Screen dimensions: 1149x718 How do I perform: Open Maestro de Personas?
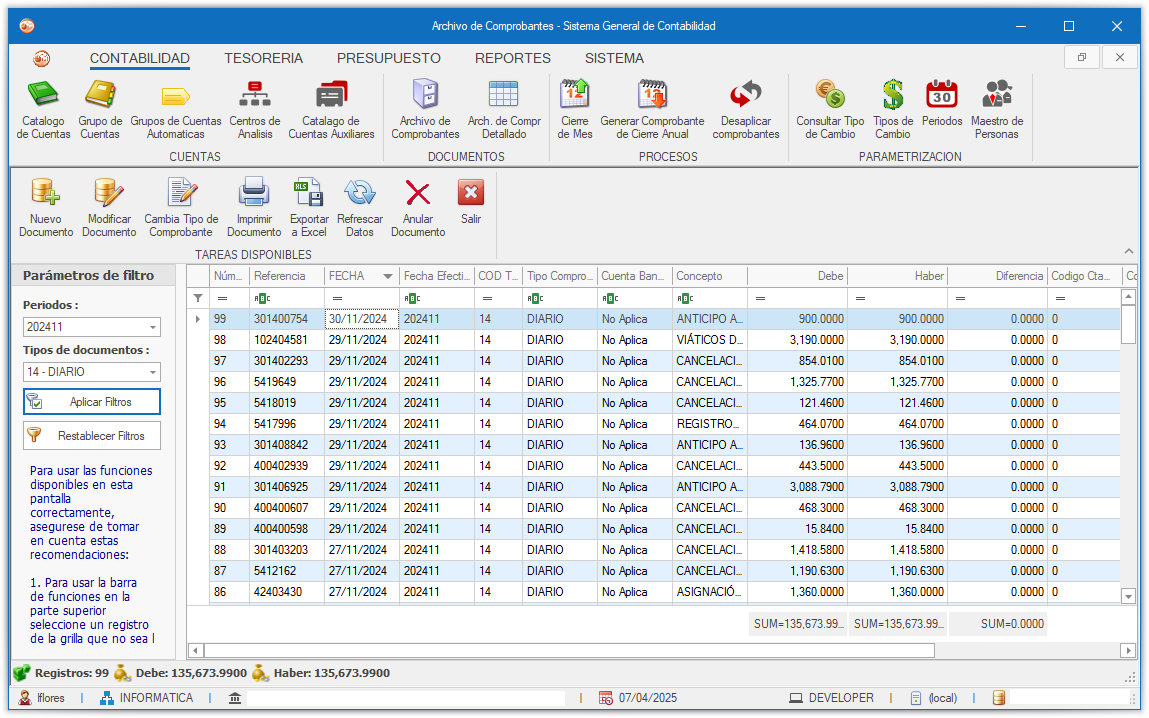pyautogui.click(x=997, y=110)
